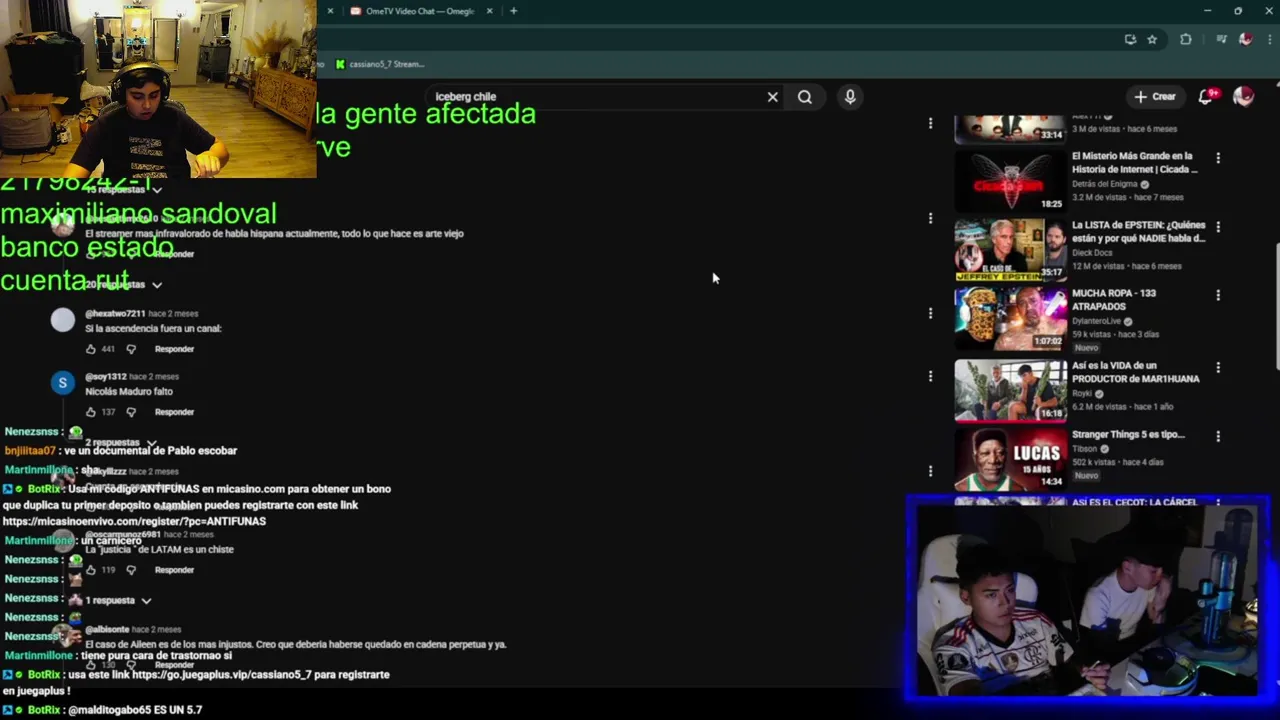Open the gray avatar of @hexatwo7211
1280x720 pixels.
[63, 320]
